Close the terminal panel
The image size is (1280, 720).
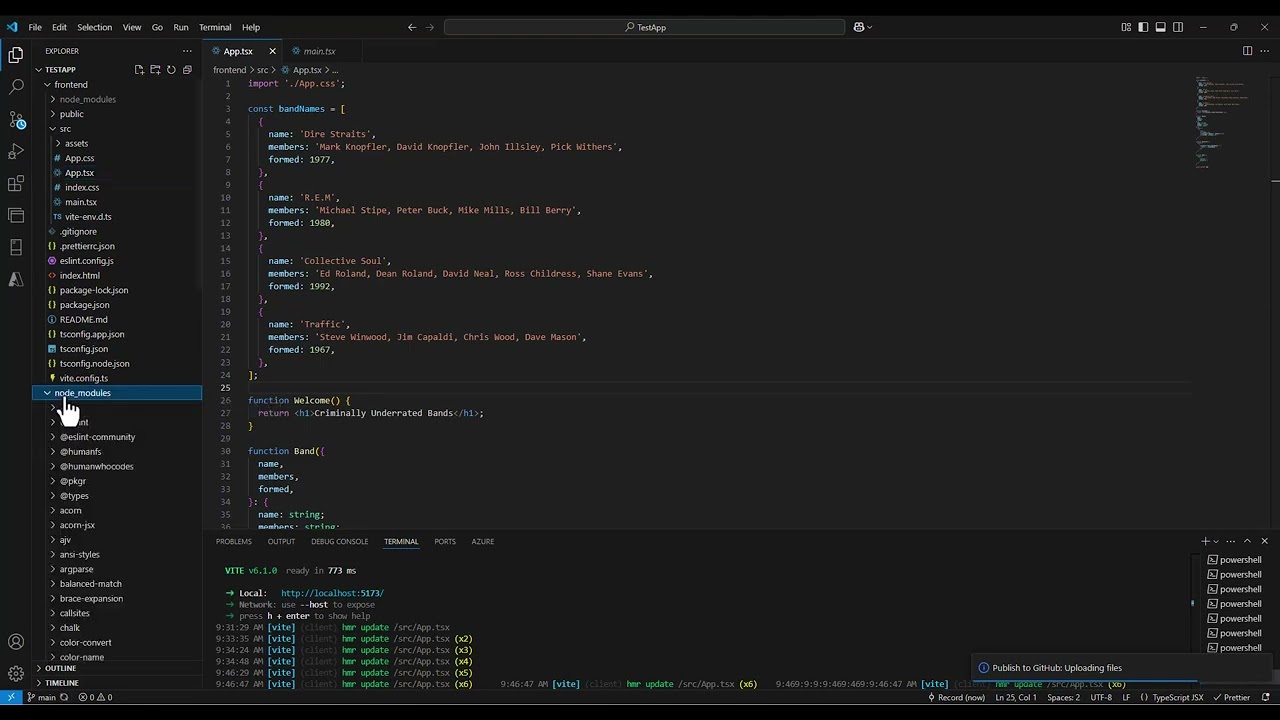[x=1264, y=541]
